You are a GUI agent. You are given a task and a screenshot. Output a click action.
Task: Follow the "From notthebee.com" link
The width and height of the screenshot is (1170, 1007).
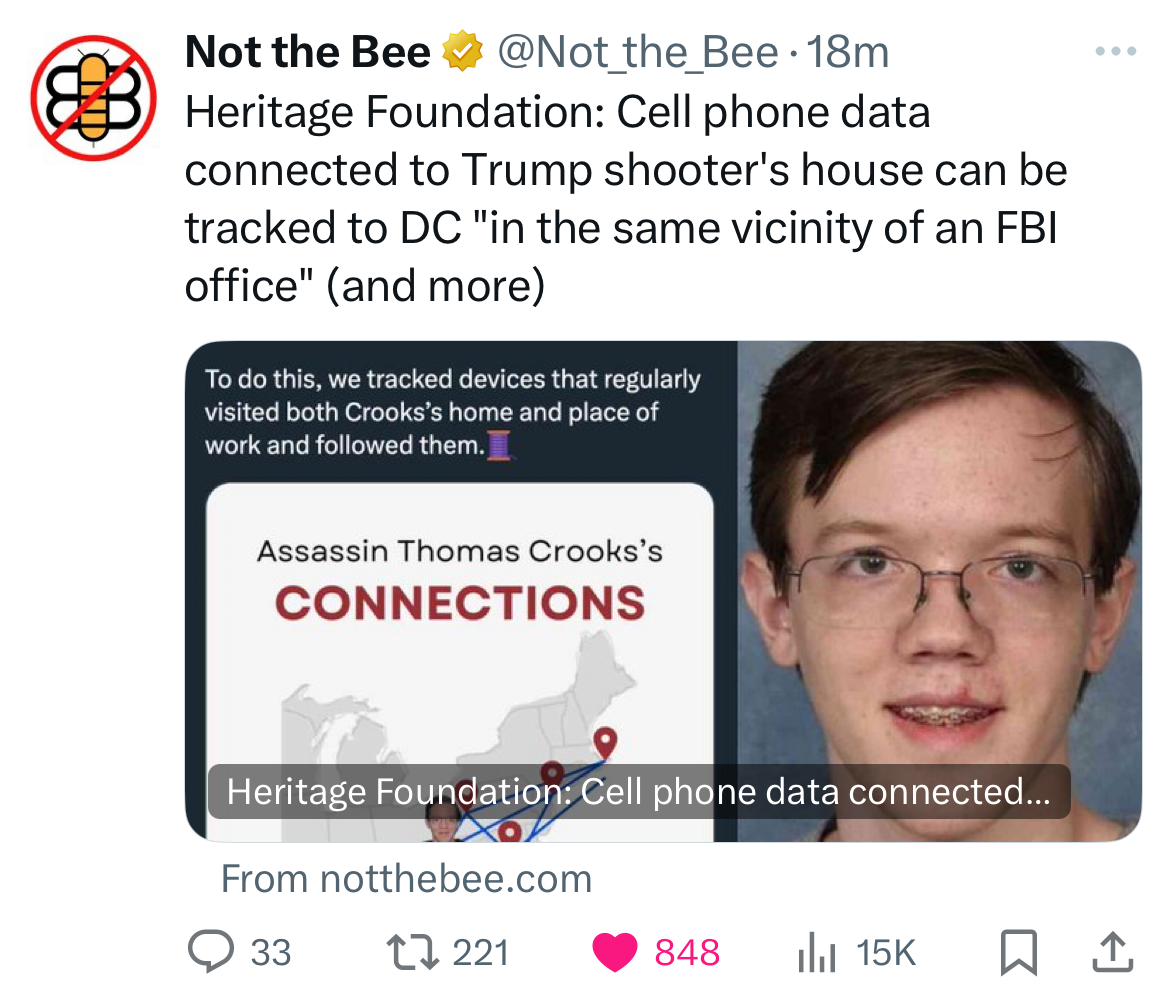coord(406,879)
